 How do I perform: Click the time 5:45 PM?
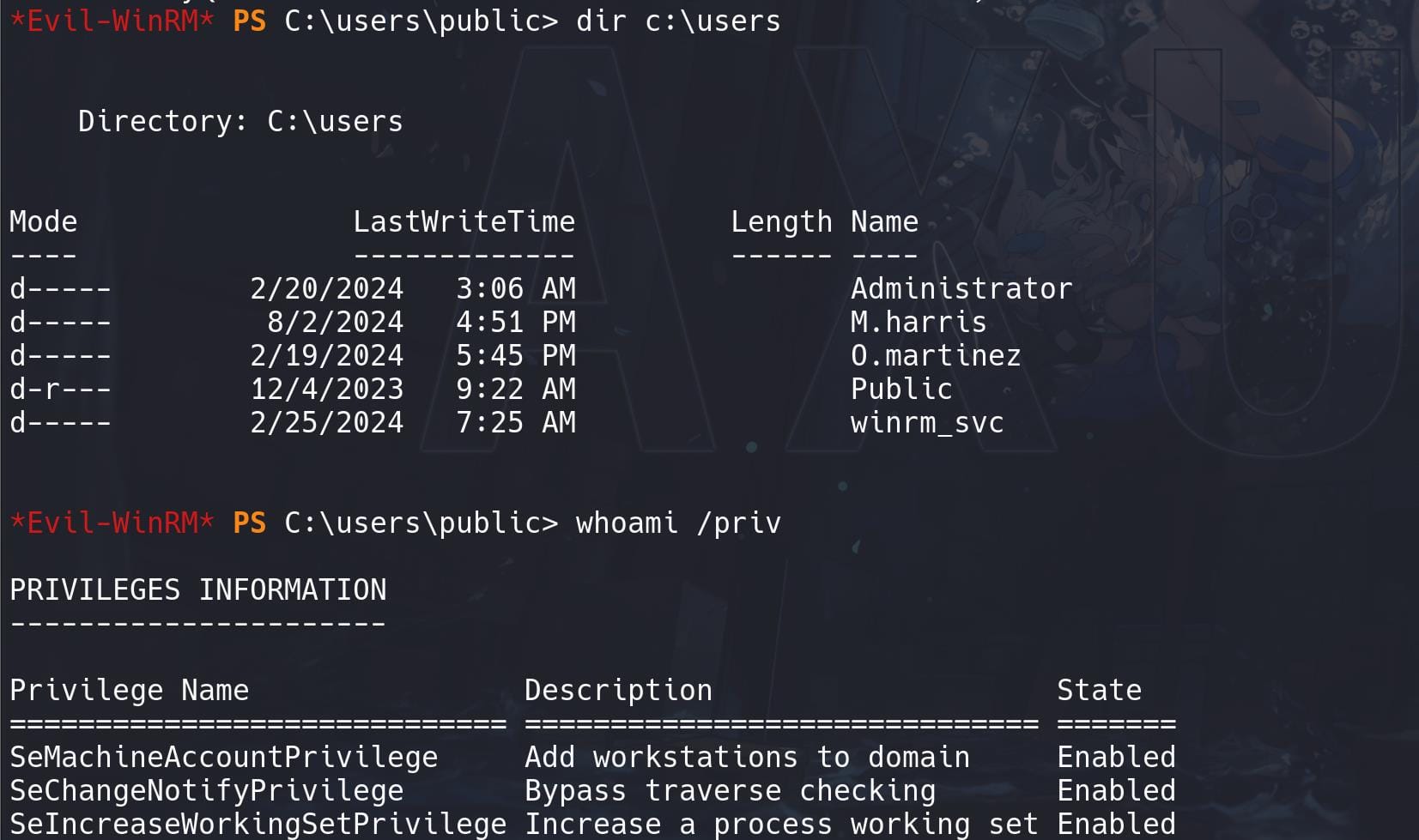coord(516,355)
